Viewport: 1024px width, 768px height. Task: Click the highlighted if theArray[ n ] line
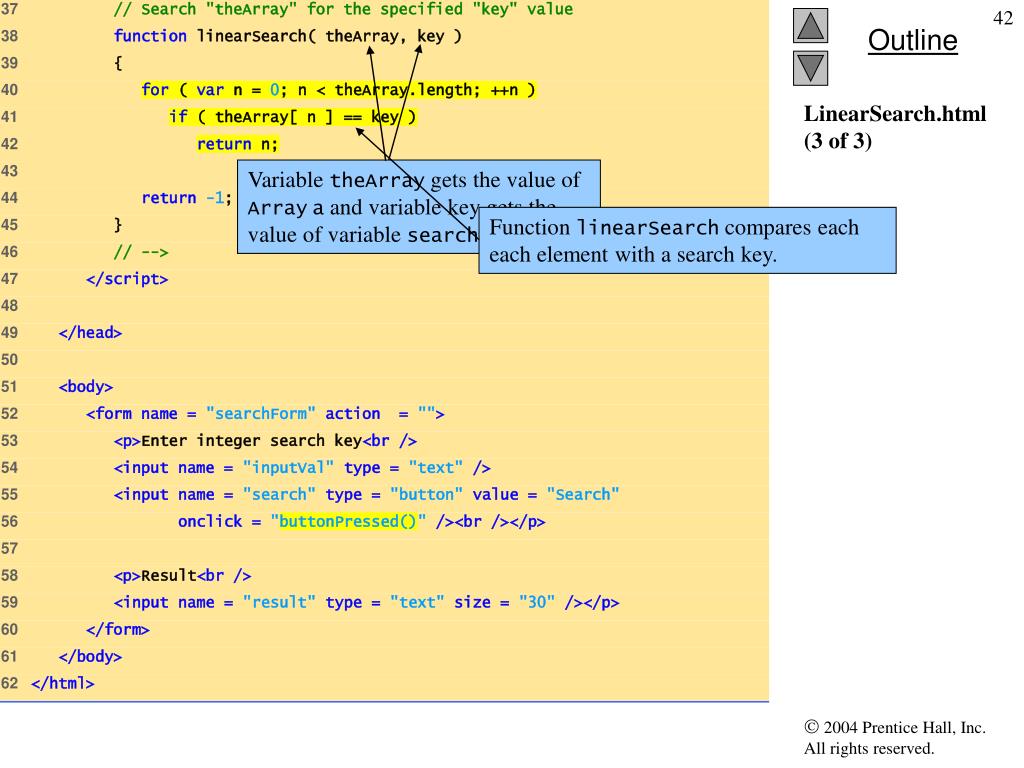[x=292, y=117]
